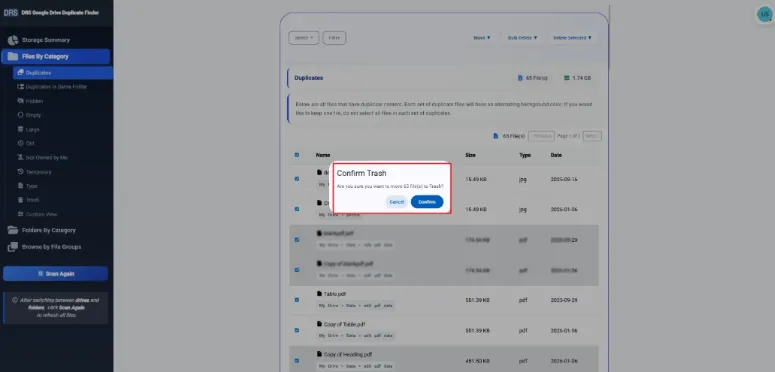Open the Bulk Delete dropdown
Viewport: 775px width, 372px height.
tap(522, 38)
